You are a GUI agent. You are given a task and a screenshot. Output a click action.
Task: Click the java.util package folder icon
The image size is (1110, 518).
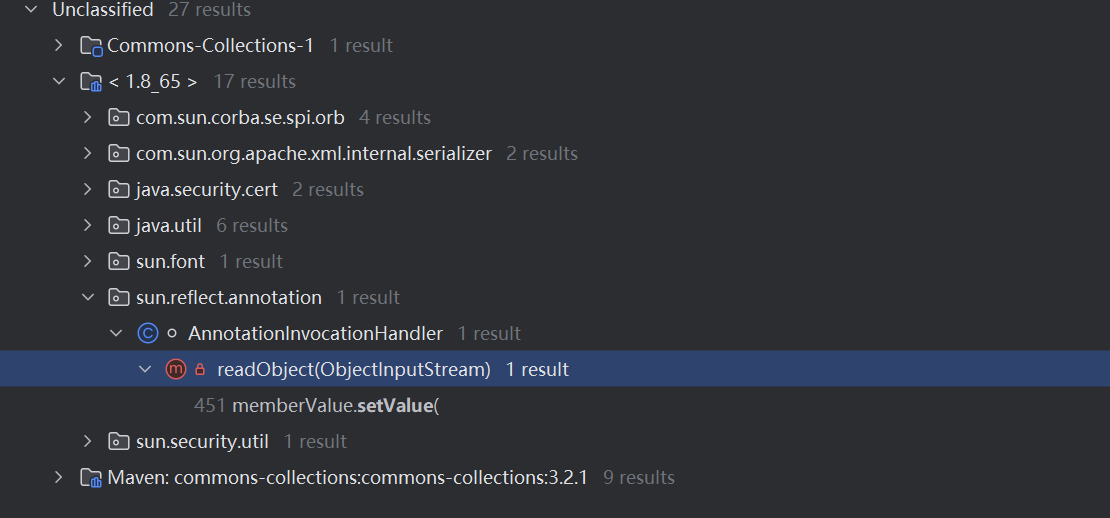pyautogui.click(x=118, y=226)
